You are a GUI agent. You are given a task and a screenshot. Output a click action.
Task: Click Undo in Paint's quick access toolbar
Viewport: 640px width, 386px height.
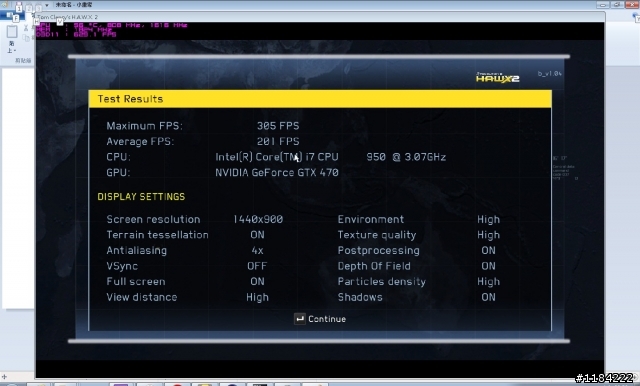[x=29, y=7]
